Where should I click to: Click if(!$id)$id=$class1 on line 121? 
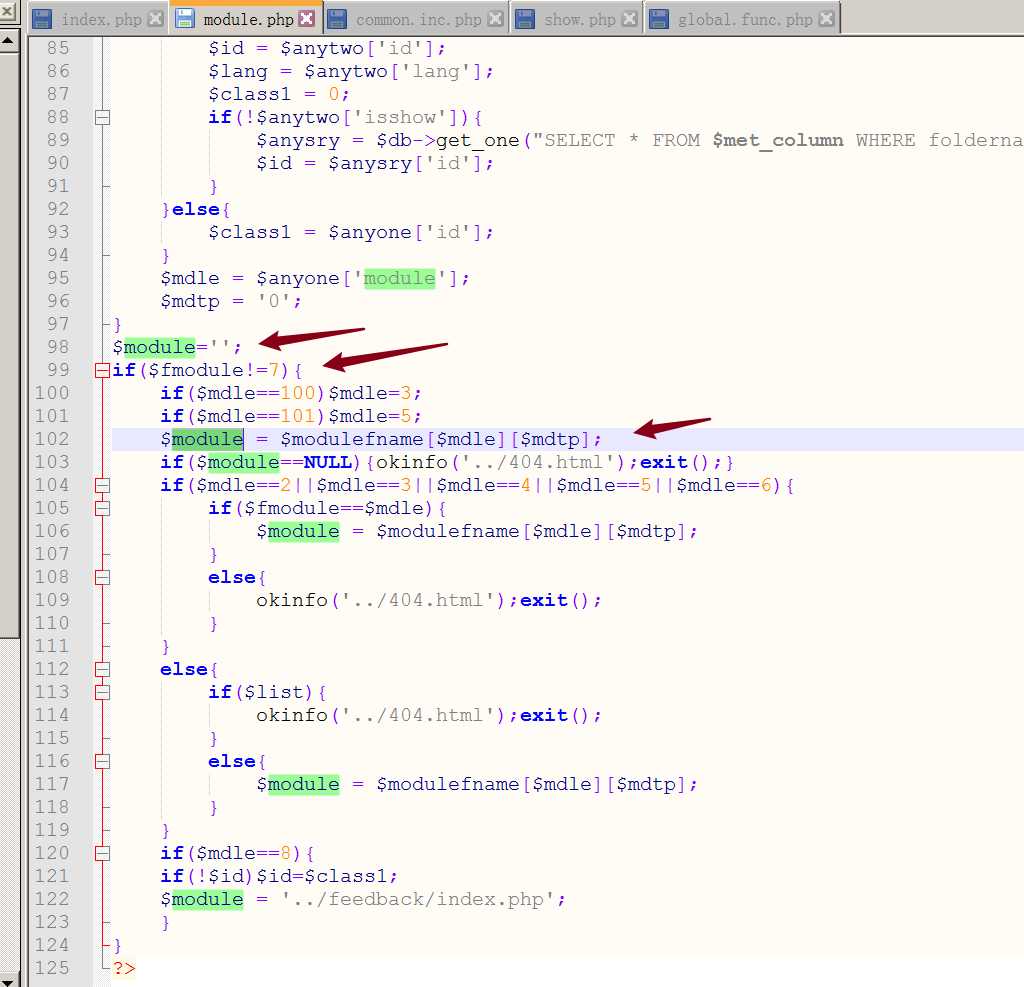[279, 876]
